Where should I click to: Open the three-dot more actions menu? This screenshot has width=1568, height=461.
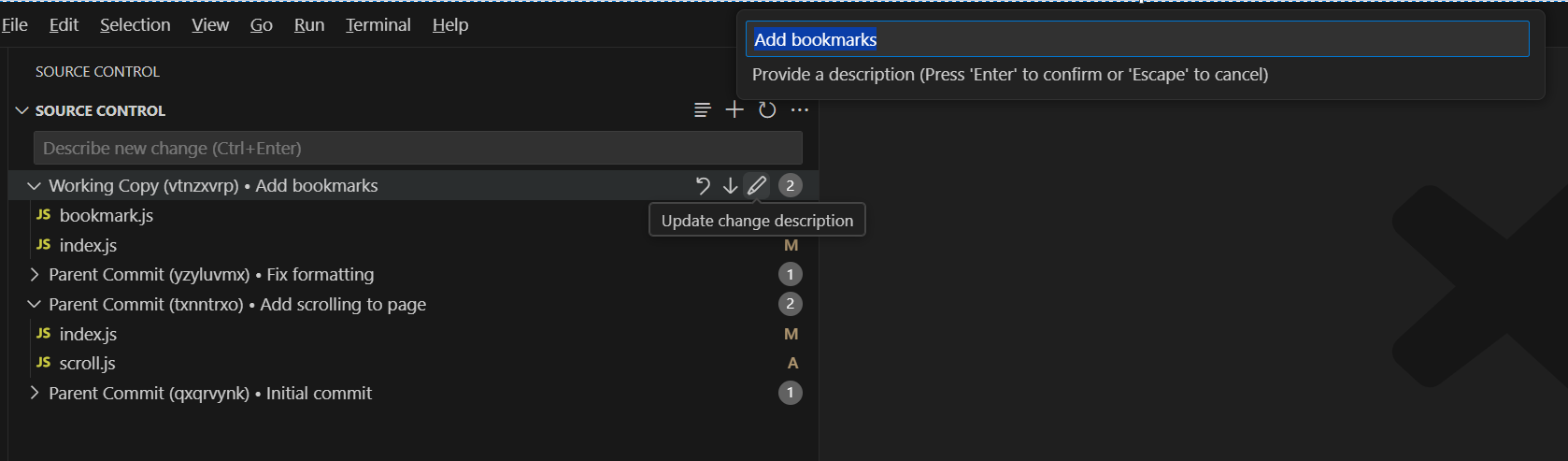[x=800, y=110]
